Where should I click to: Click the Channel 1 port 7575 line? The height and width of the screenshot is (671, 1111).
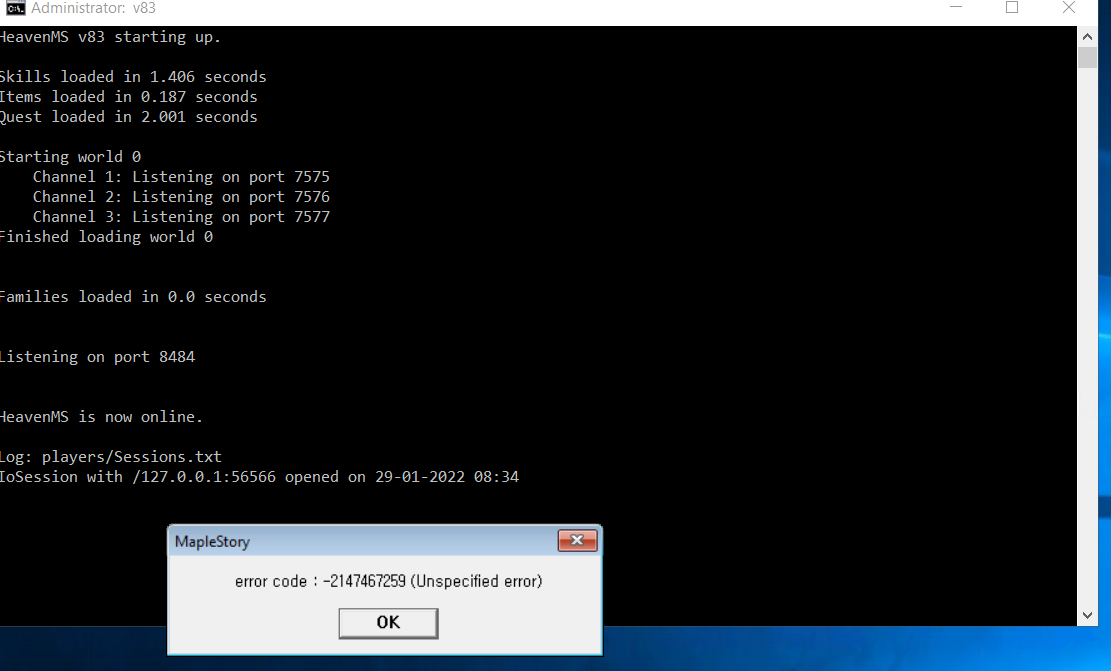[x=181, y=176]
